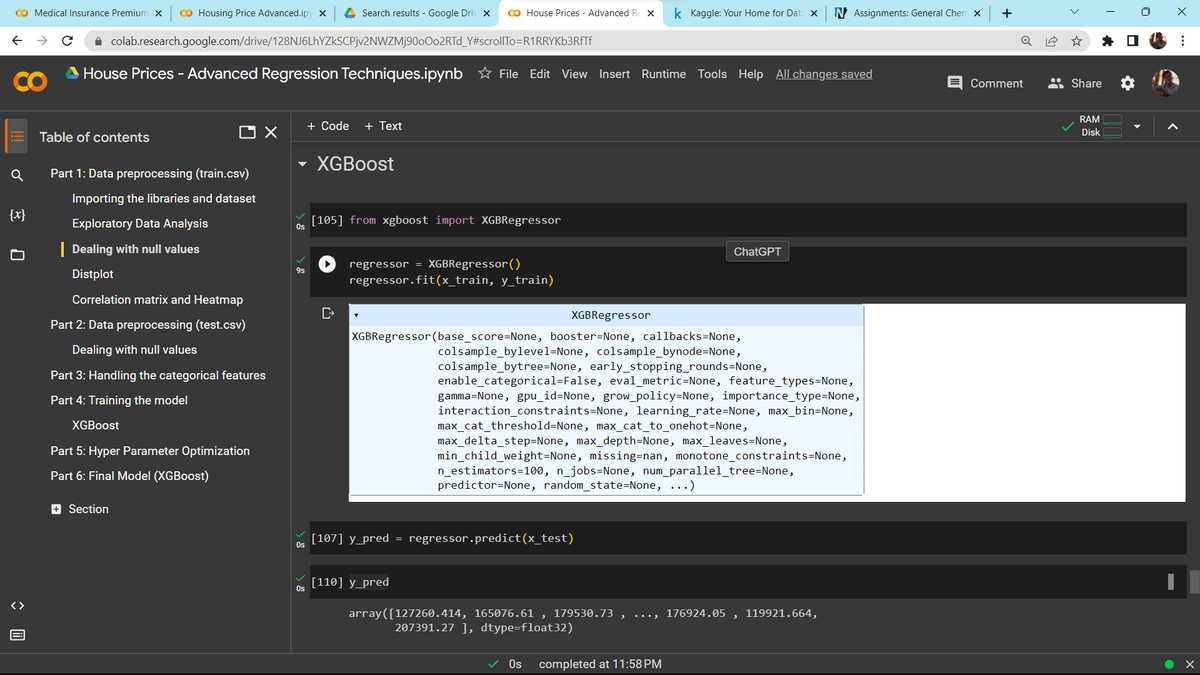Switch to Assignments General Chem tab
Viewport: 1200px width, 675px height.
tap(907, 13)
